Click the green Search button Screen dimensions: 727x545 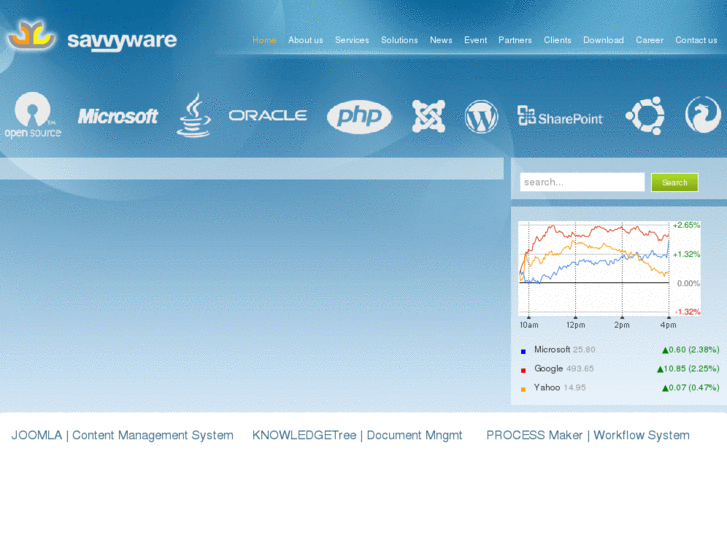click(x=675, y=182)
